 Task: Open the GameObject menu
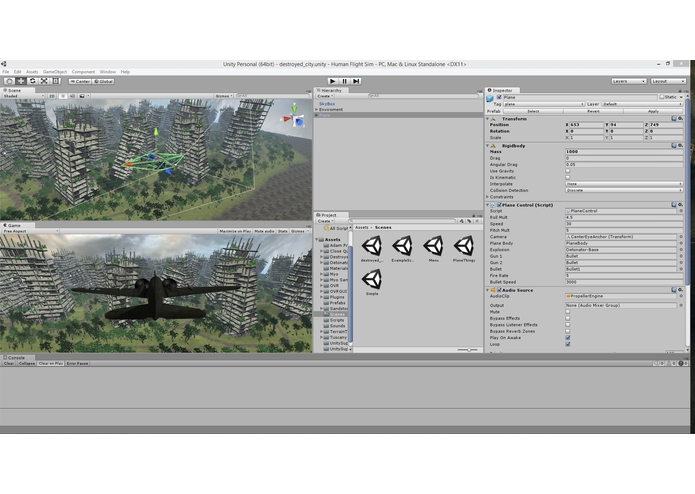tap(55, 71)
